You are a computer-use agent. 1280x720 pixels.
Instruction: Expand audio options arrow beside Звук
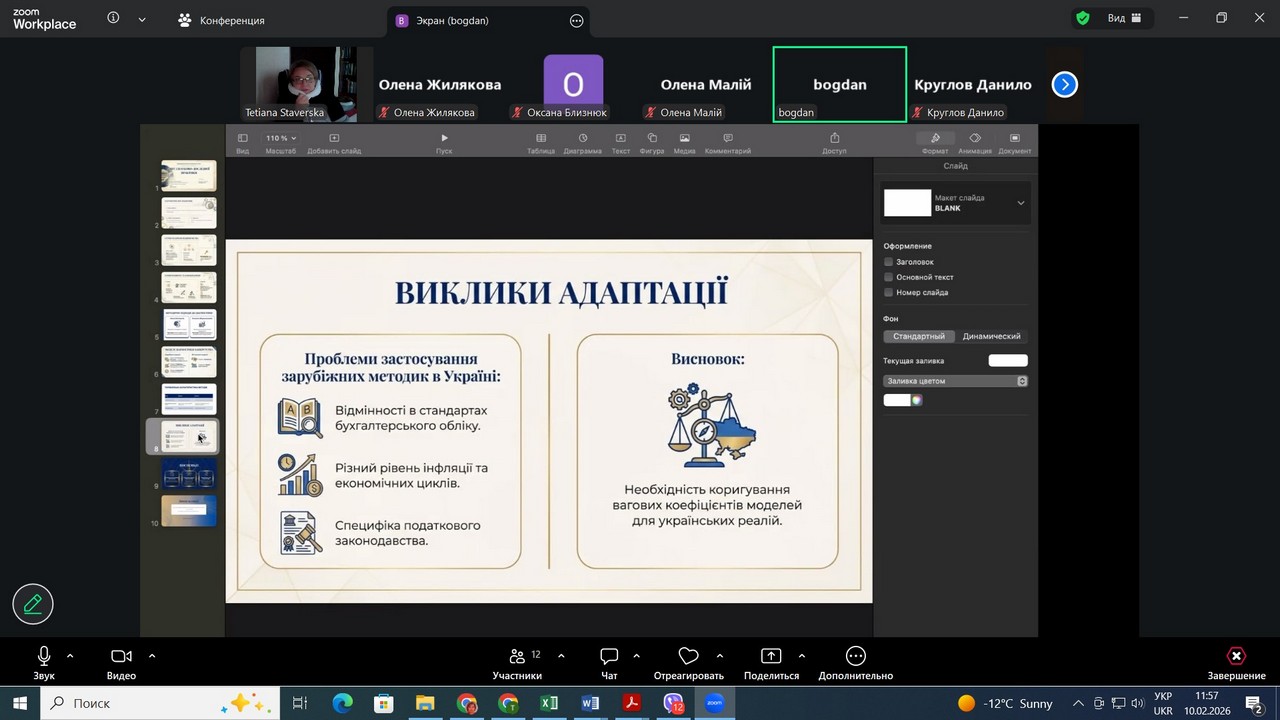click(70, 656)
